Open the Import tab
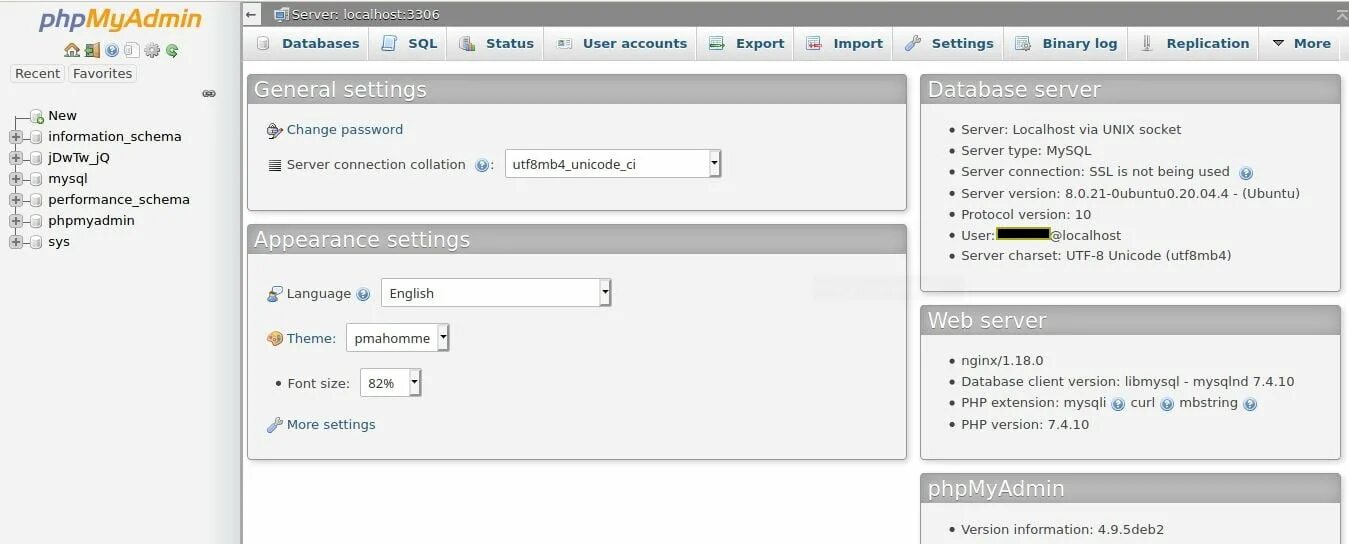 pos(844,43)
